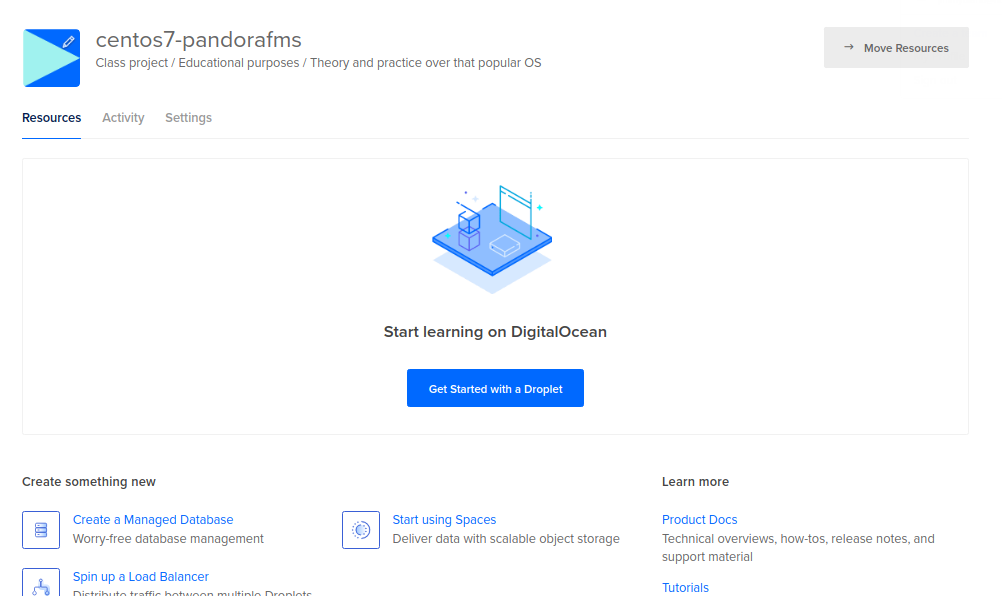The width and height of the screenshot is (1002, 596).
Task: Click the Load Balancer icon
Action: (x=41, y=584)
